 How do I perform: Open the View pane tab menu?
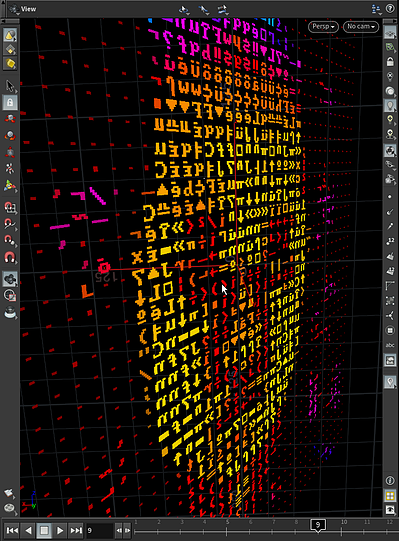[x=14, y=9]
